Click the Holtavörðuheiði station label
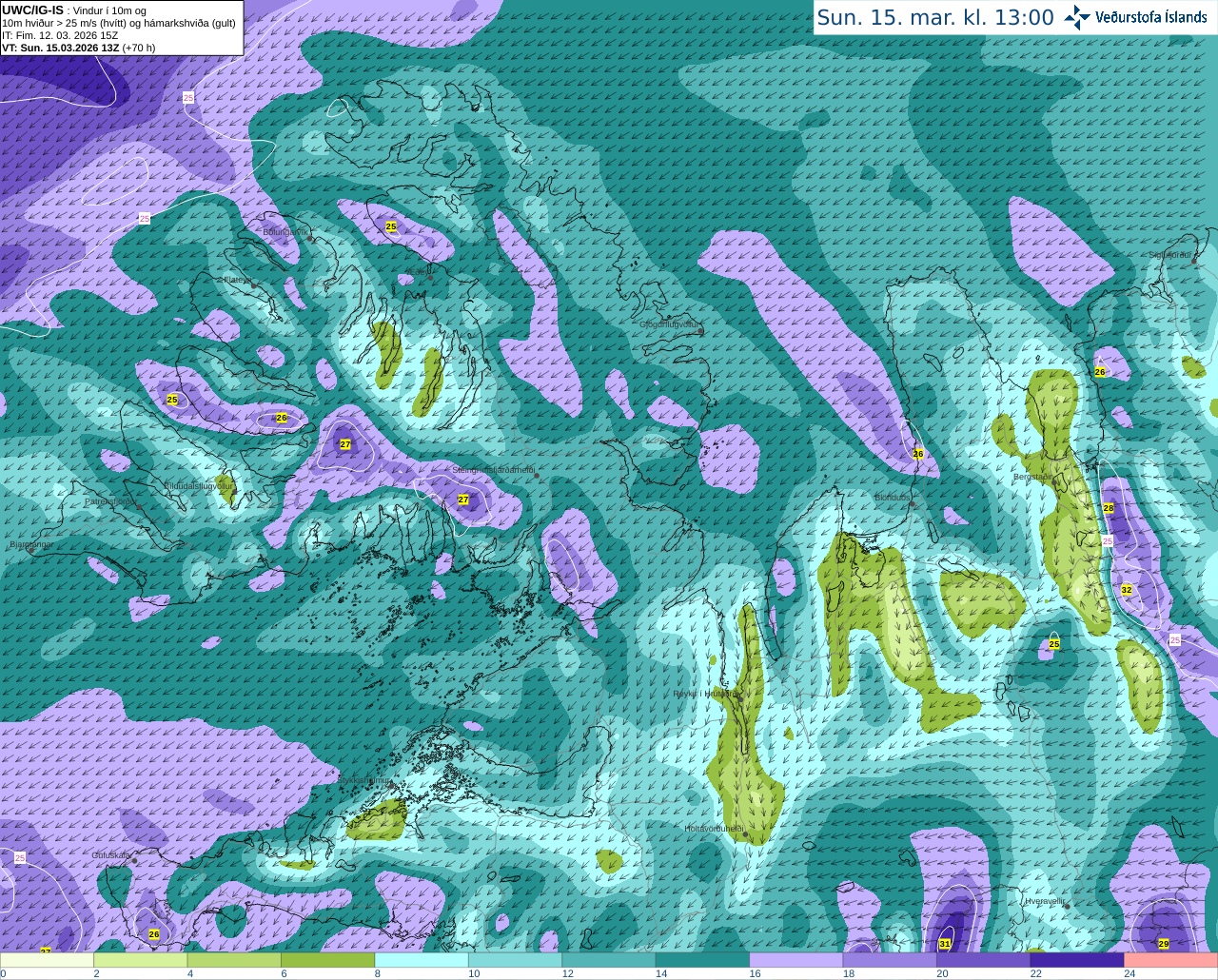The image size is (1218, 980). [714, 829]
